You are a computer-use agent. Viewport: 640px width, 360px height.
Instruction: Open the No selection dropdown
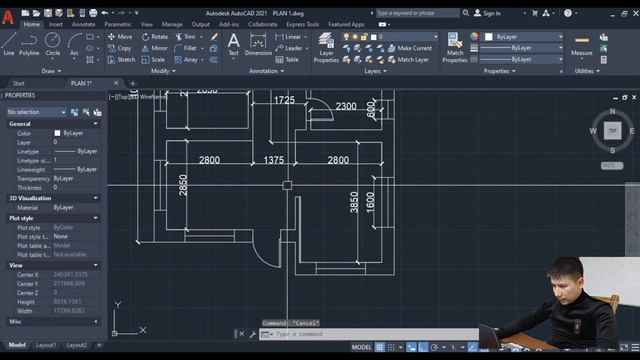[x=36, y=112]
